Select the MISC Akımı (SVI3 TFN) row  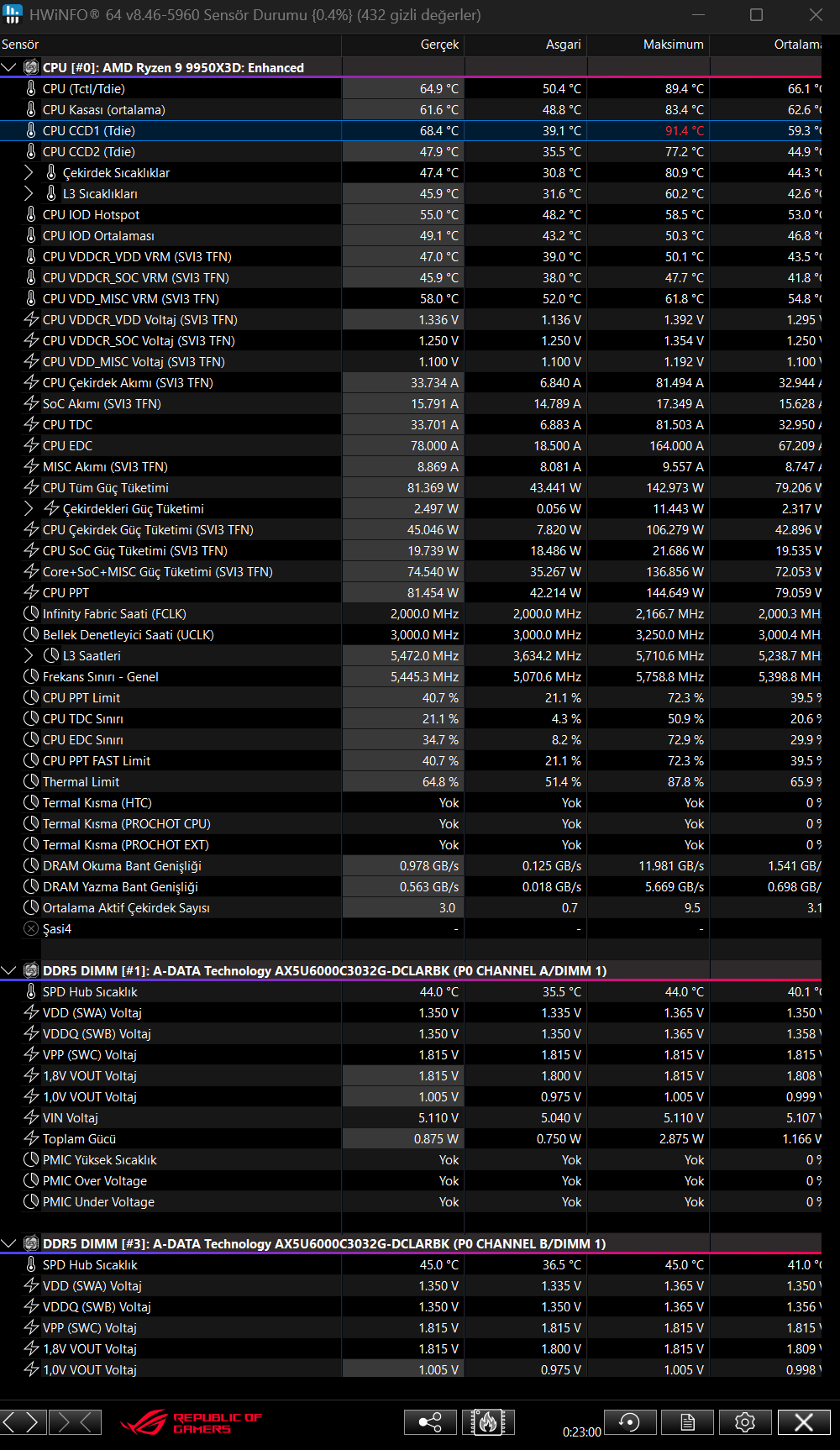coord(412,466)
